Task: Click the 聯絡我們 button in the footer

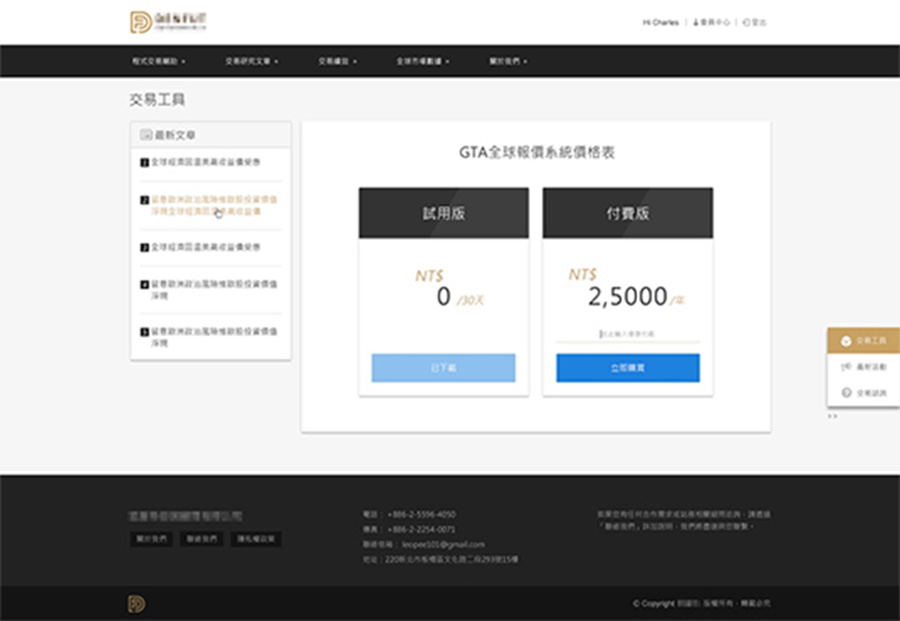Action: click(x=201, y=539)
